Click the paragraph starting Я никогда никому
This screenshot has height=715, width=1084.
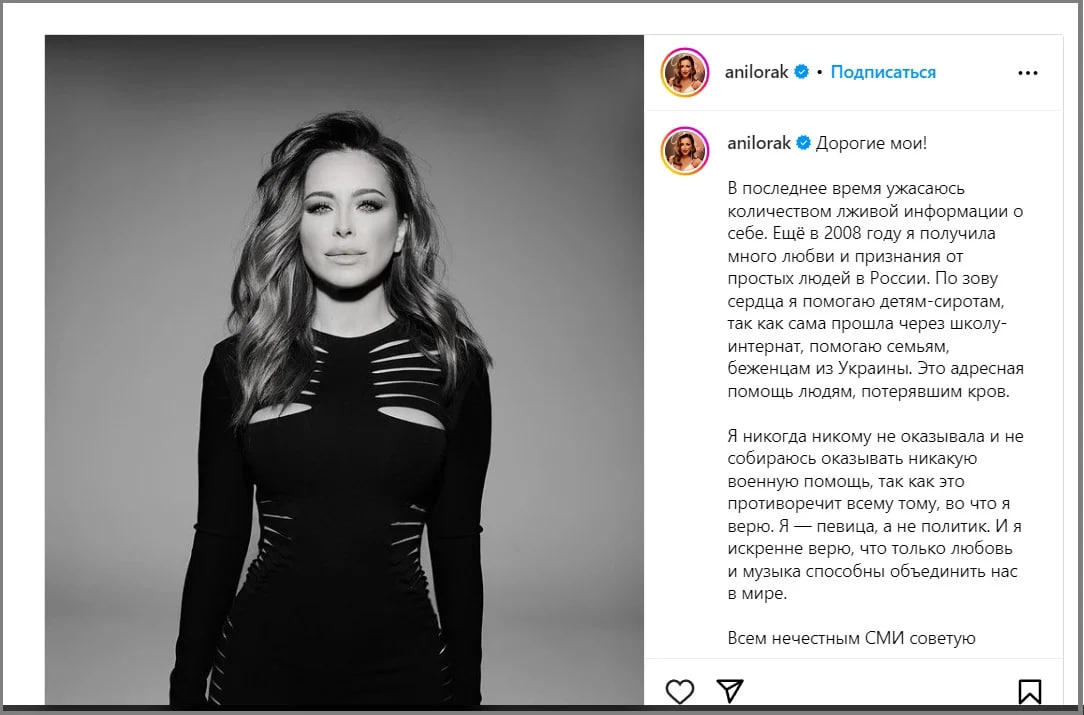tap(875, 515)
